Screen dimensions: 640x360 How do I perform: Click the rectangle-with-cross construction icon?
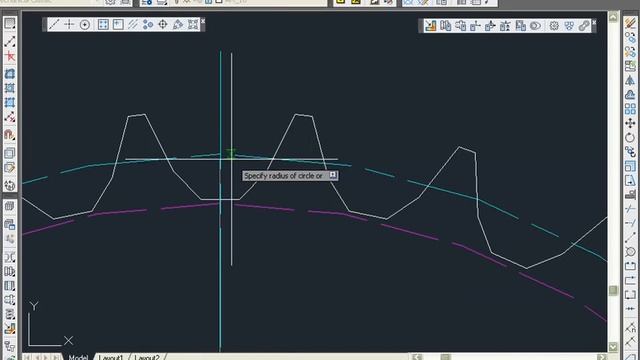[x=118, y=24]
